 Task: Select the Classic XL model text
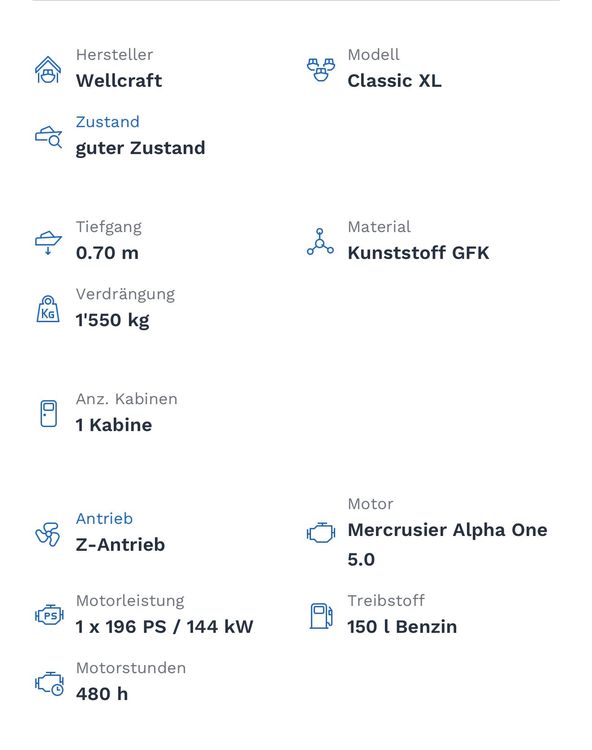tap(395, 81)
